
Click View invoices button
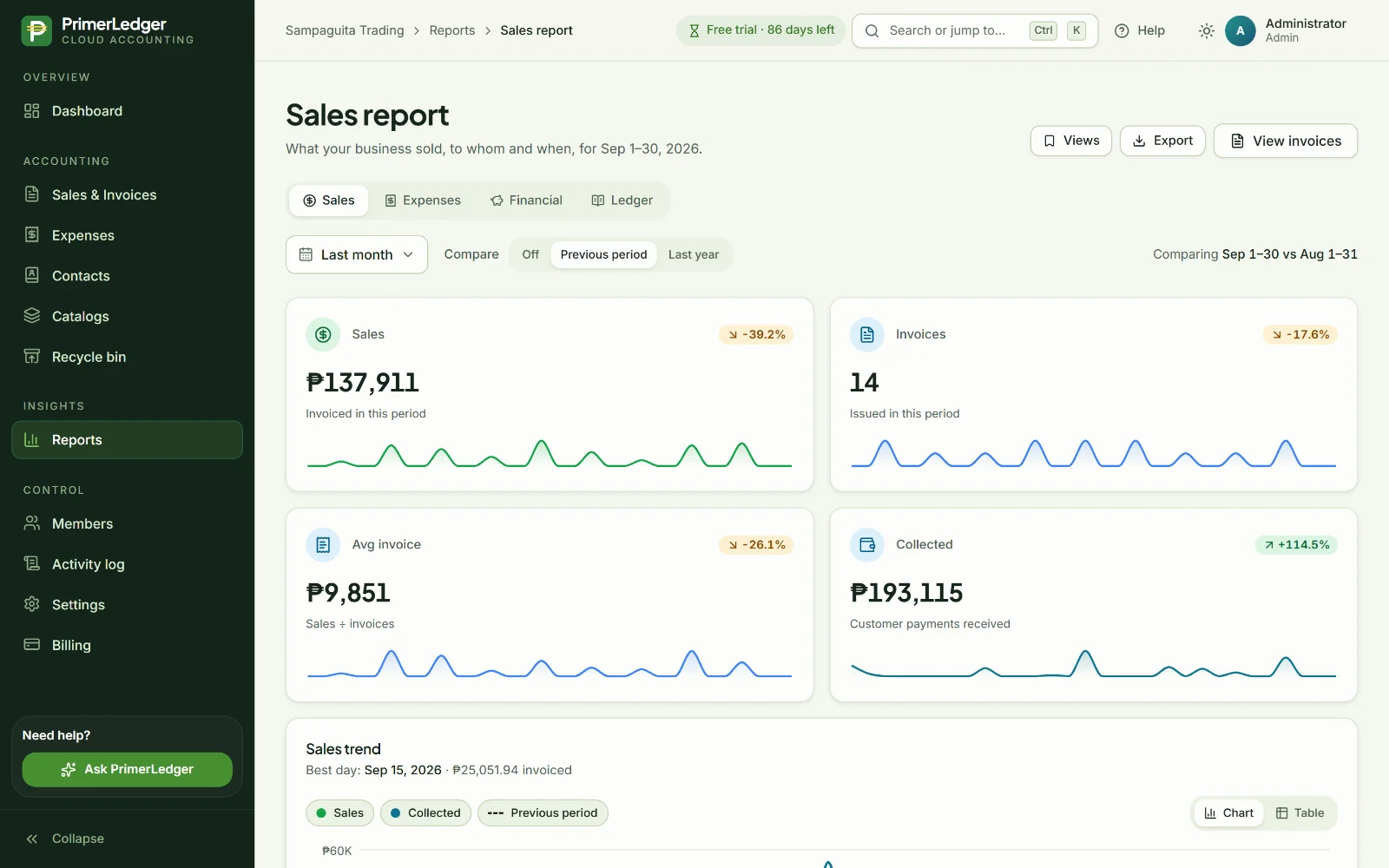pyautogui.click(x=1286, y=141)
